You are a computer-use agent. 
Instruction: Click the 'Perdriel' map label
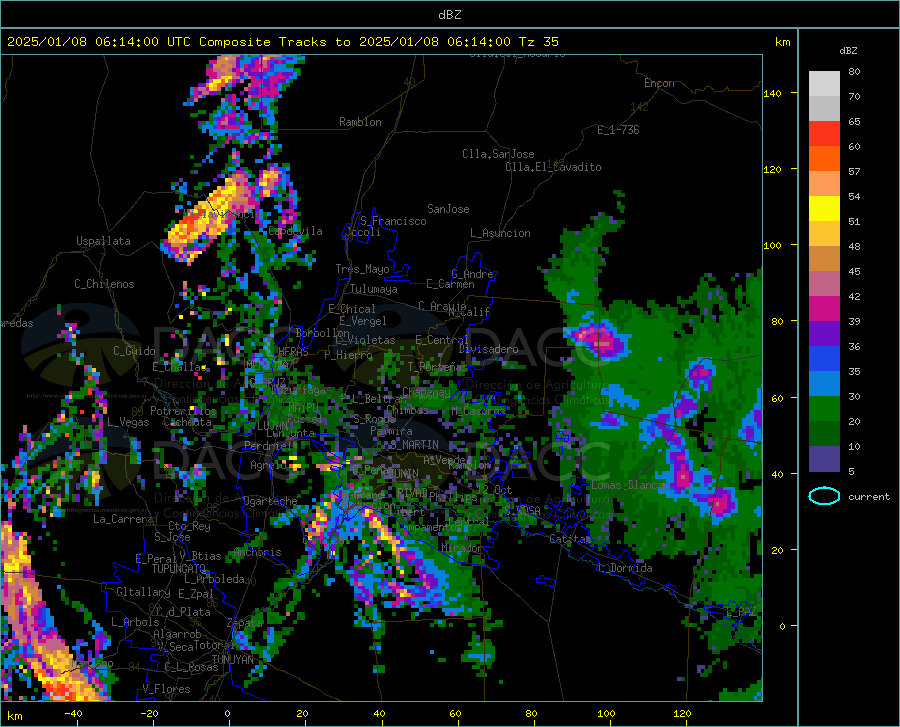(x=268, y=446)
